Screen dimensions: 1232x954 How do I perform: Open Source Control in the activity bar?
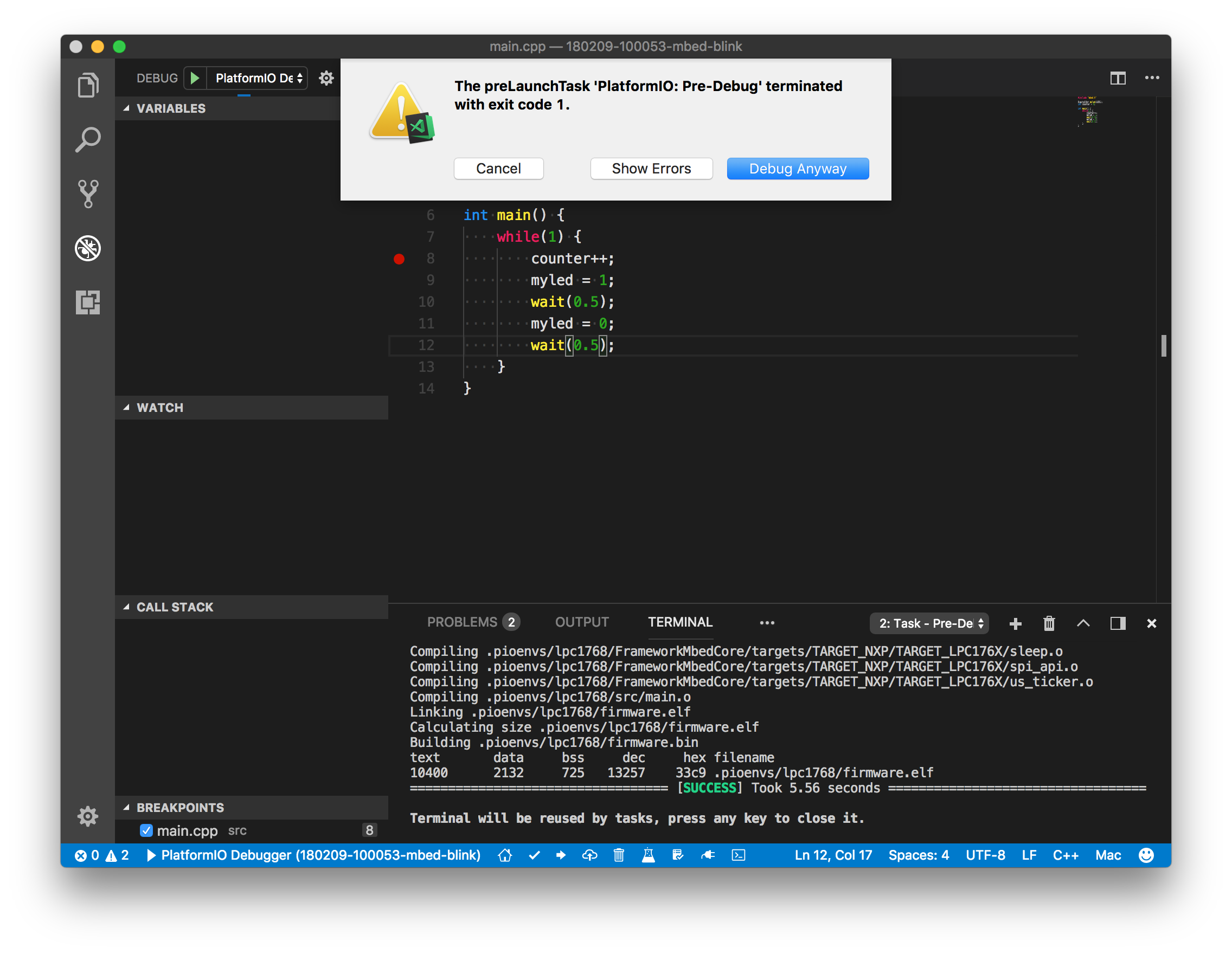click(88, 194)
